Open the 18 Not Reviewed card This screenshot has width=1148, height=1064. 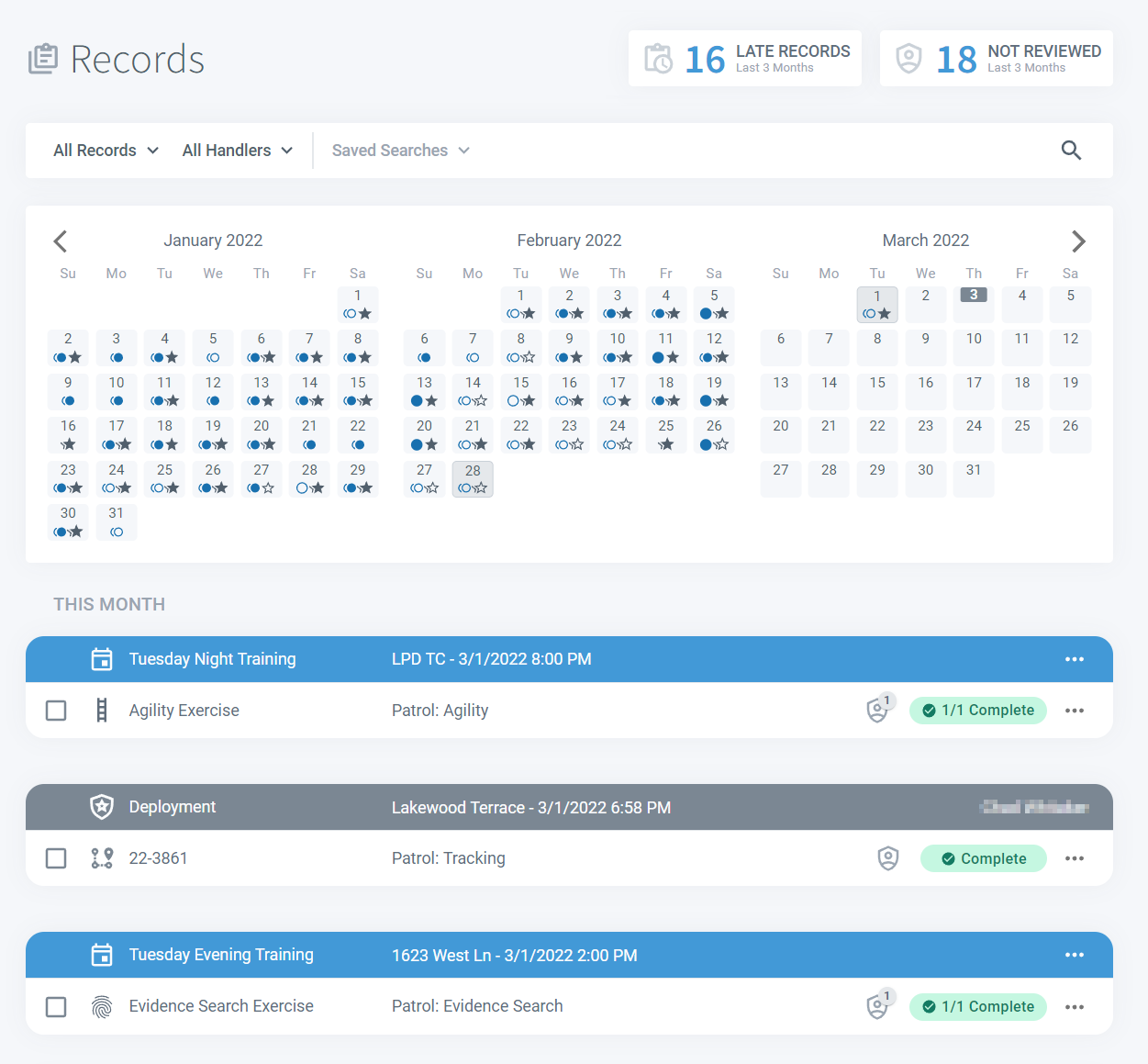point(997,59)
